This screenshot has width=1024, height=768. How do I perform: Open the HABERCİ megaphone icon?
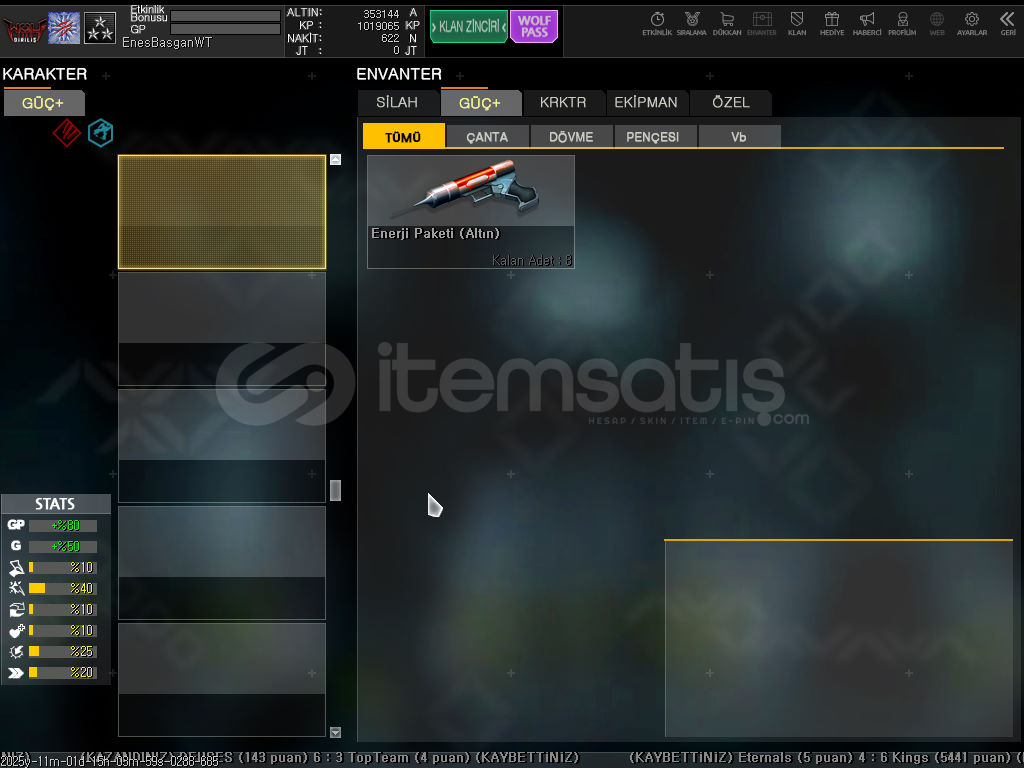click(x=867, y=24)
